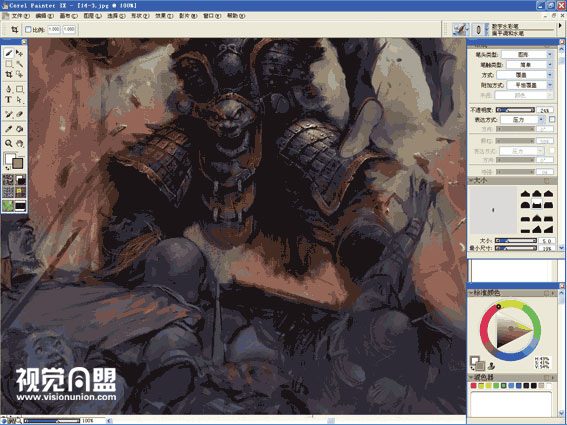This screenshot has height=425, width=567.
Task: Choose the Text tool in the toolbox
Action: pos(9,100)
